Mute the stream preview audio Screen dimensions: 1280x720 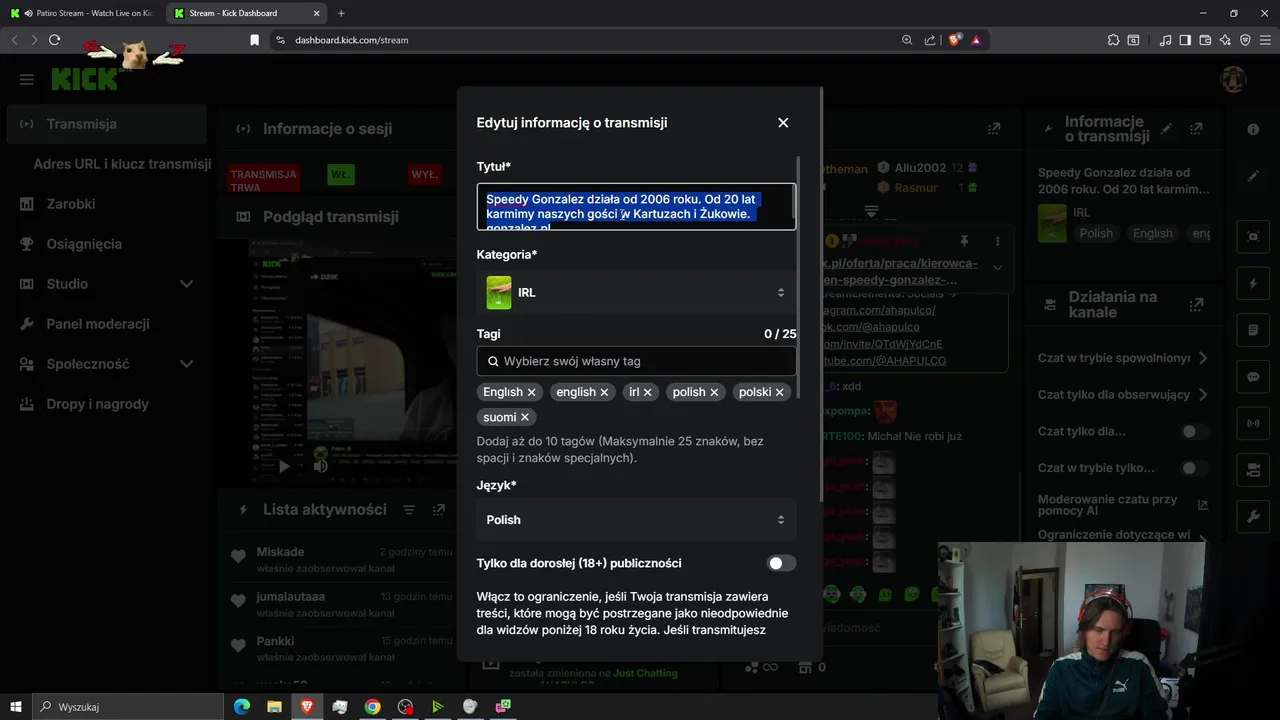click(x=320, y=465)
